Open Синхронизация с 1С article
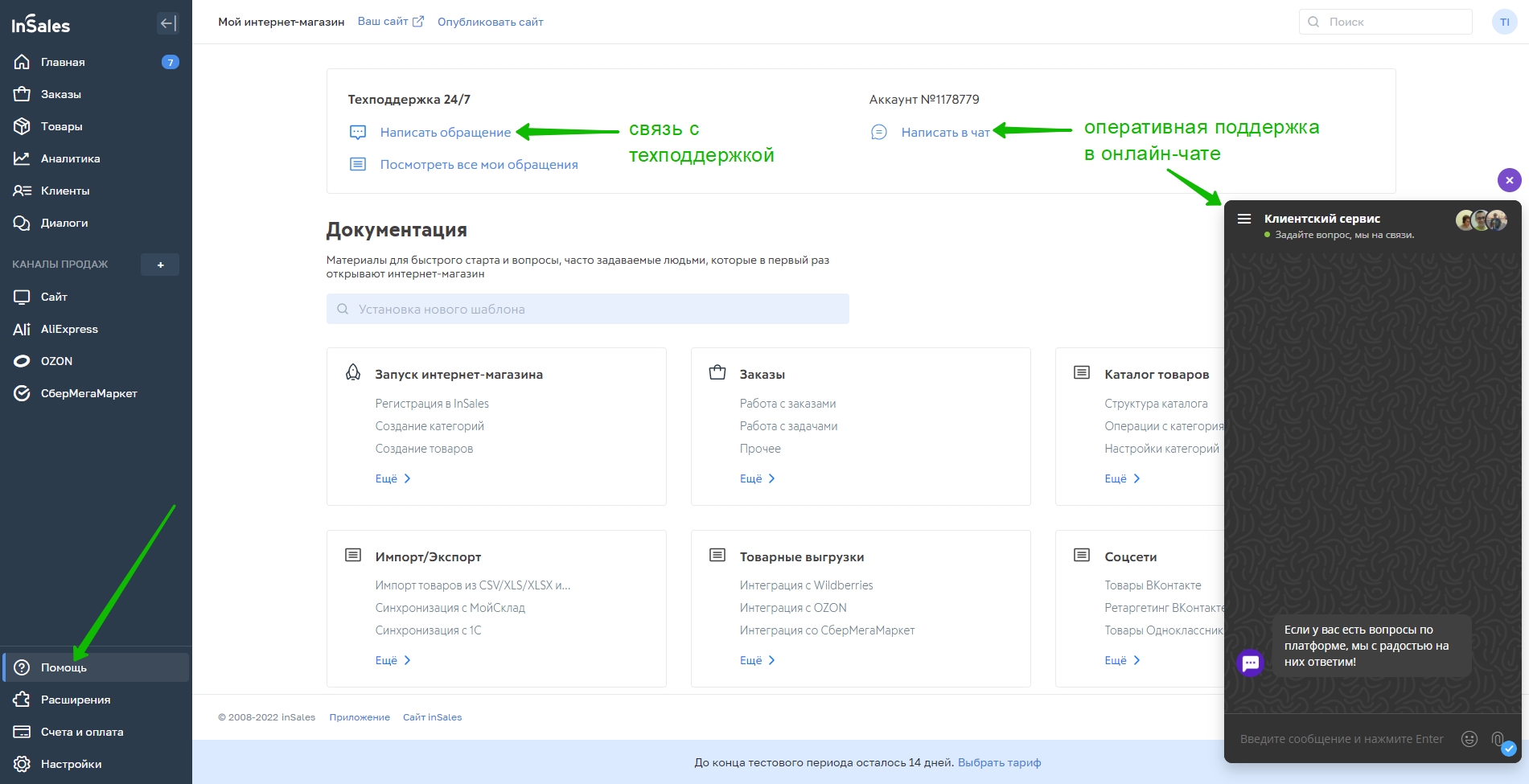The width and height of the screenshot is (1529, 784). pos(428,630)
